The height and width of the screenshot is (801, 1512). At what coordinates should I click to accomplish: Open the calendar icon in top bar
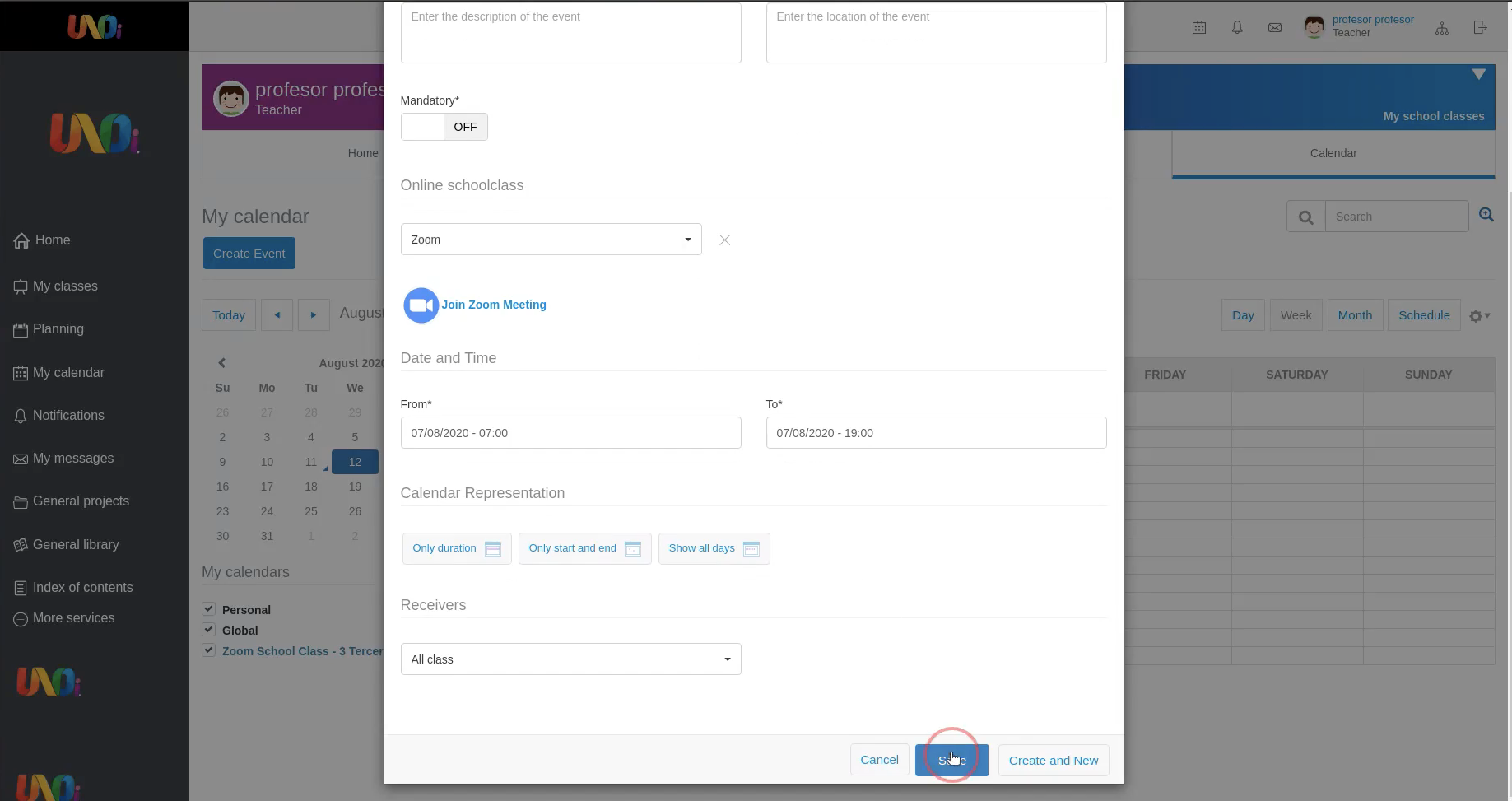[1199, 28]
